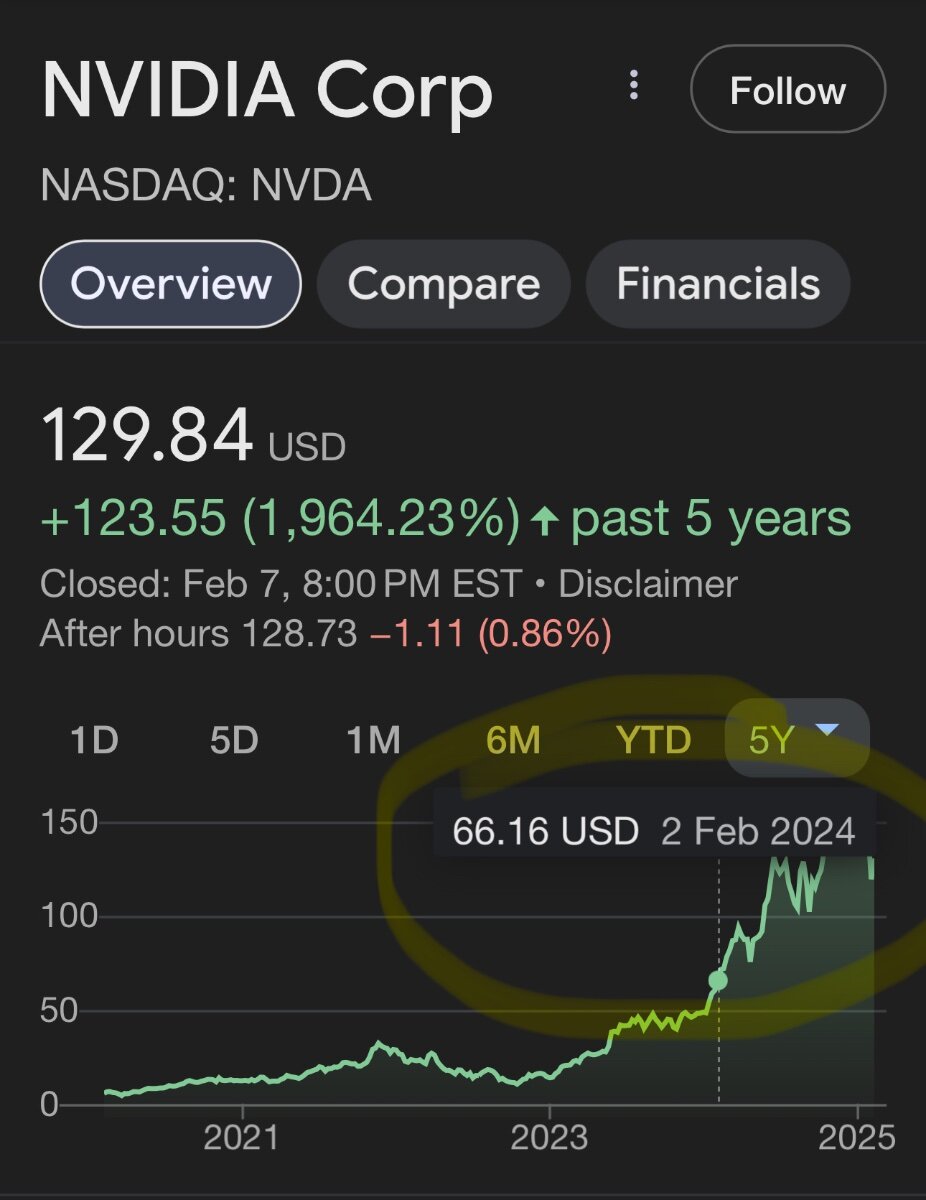Open the Disclaimer link
This screenshot has height=1200, width=926.
(648, 583)
